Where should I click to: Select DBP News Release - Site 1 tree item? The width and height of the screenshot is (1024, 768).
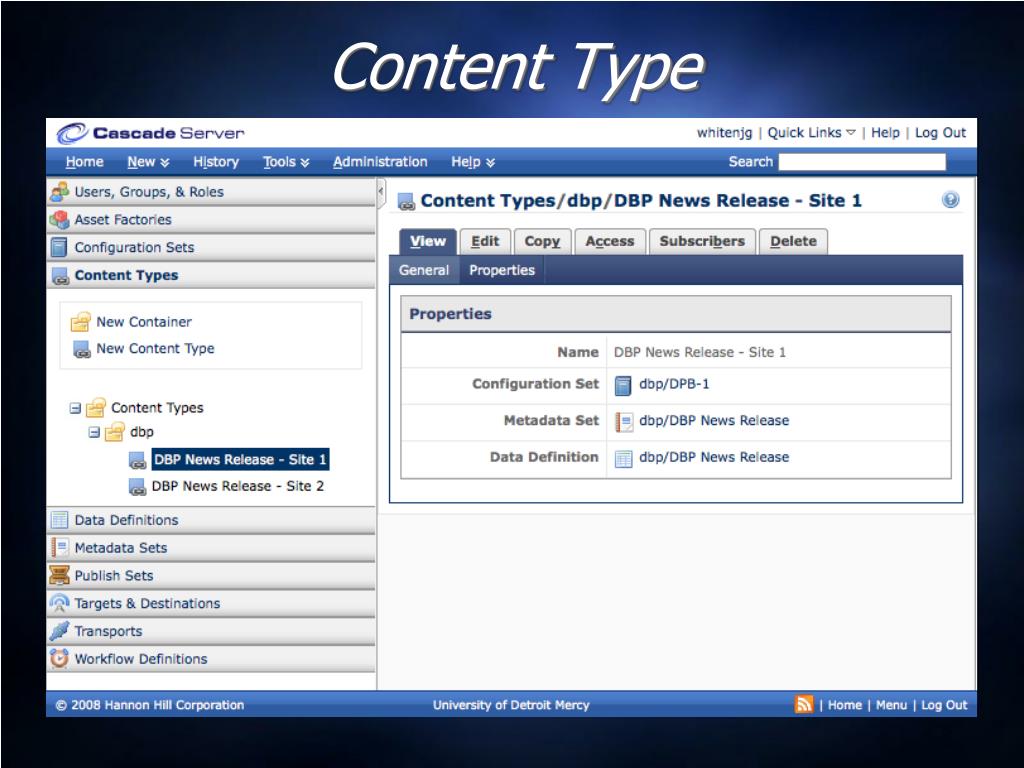point(240,460)
